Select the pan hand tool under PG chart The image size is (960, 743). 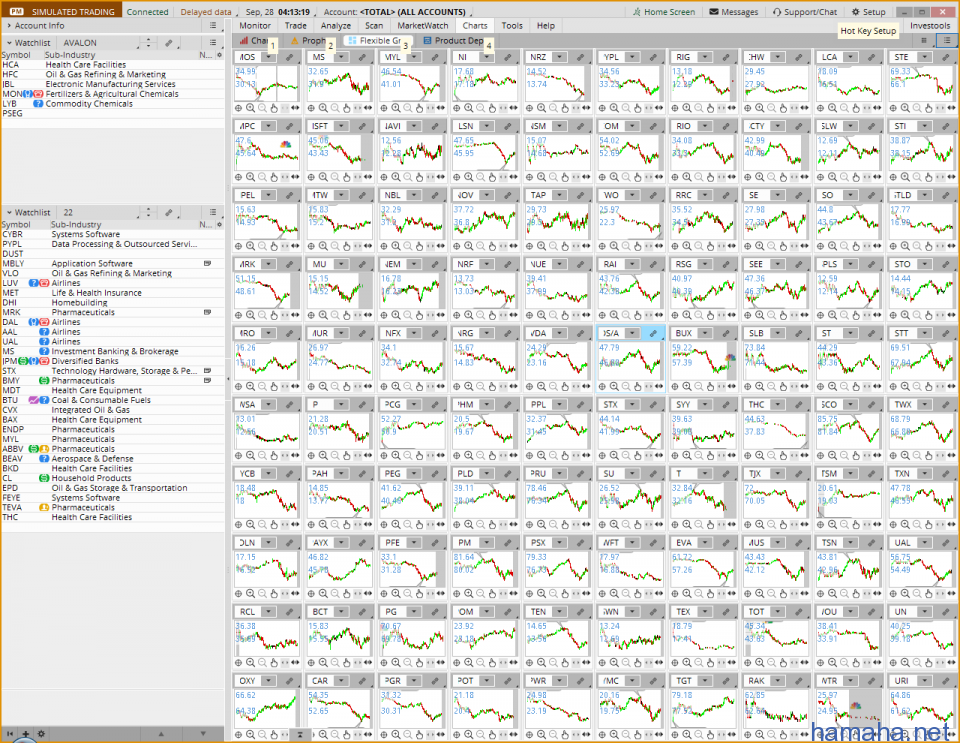(x=419, y=663)
